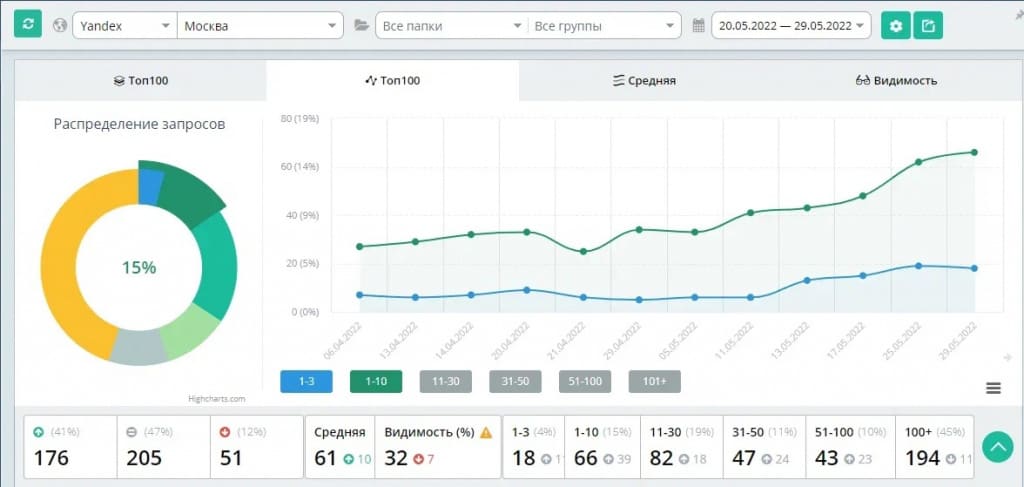Click the teal donut chart segment
Viewport: 1024px width, 487px height.
coord(219,264)
